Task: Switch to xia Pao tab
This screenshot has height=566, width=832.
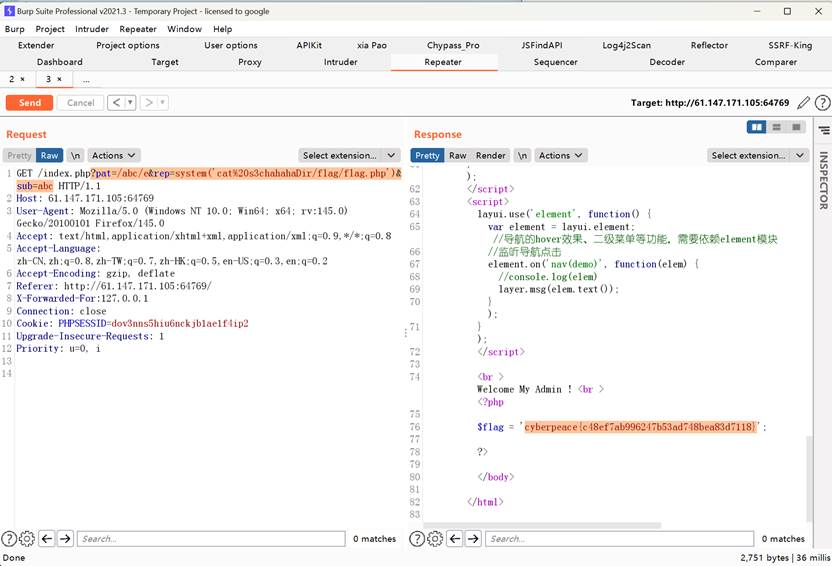Action: (x=371, y=45)
